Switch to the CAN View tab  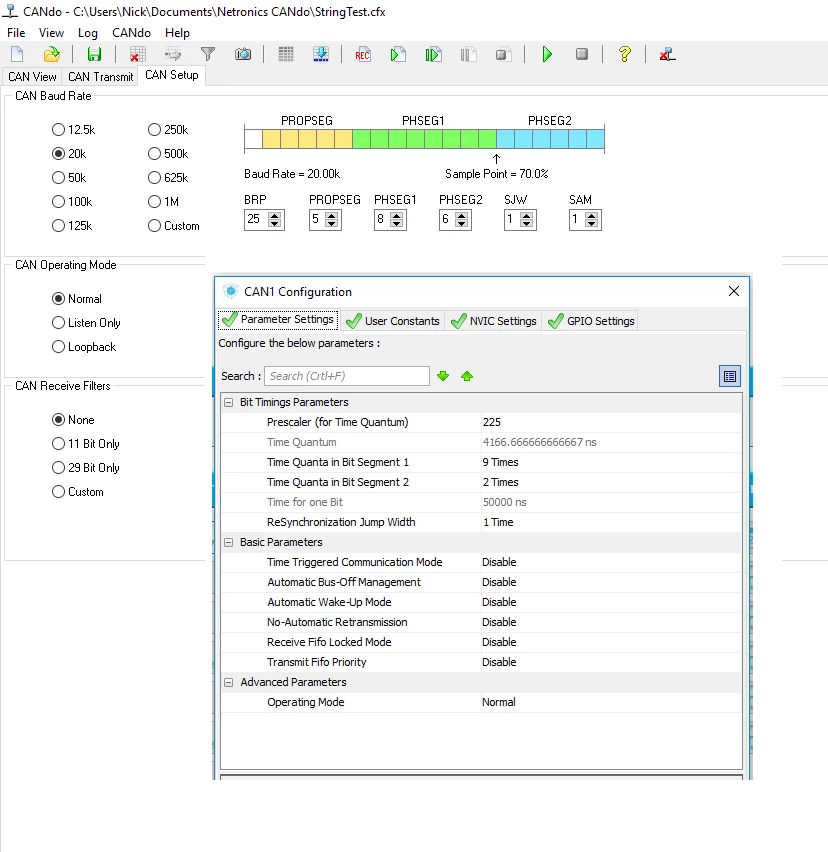pyautogui.click(x=32, y=77)
